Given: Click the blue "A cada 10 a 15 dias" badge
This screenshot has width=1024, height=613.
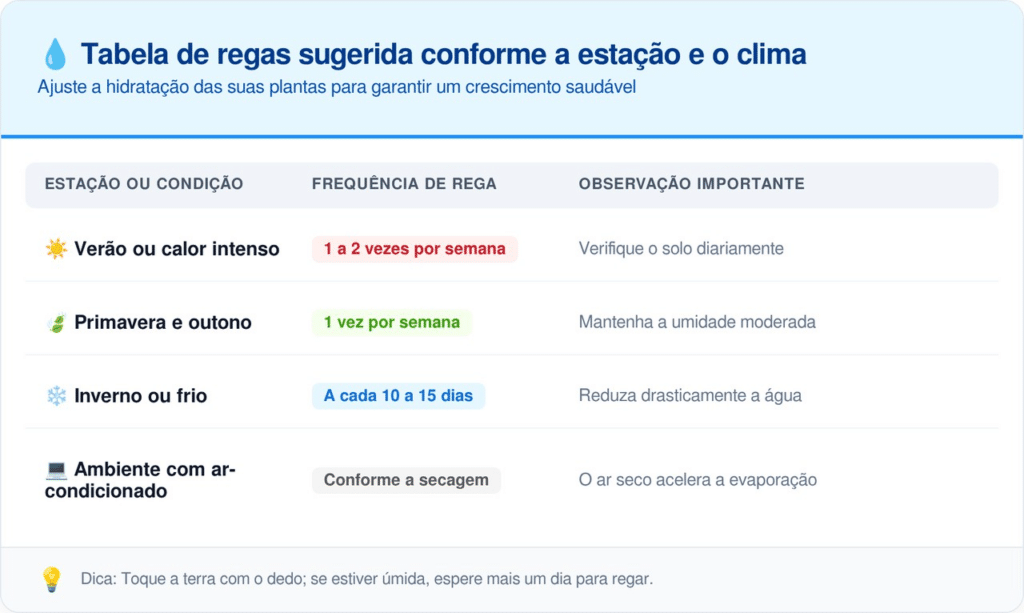Looking at the screenshot, I should click(x=398, y=396).
